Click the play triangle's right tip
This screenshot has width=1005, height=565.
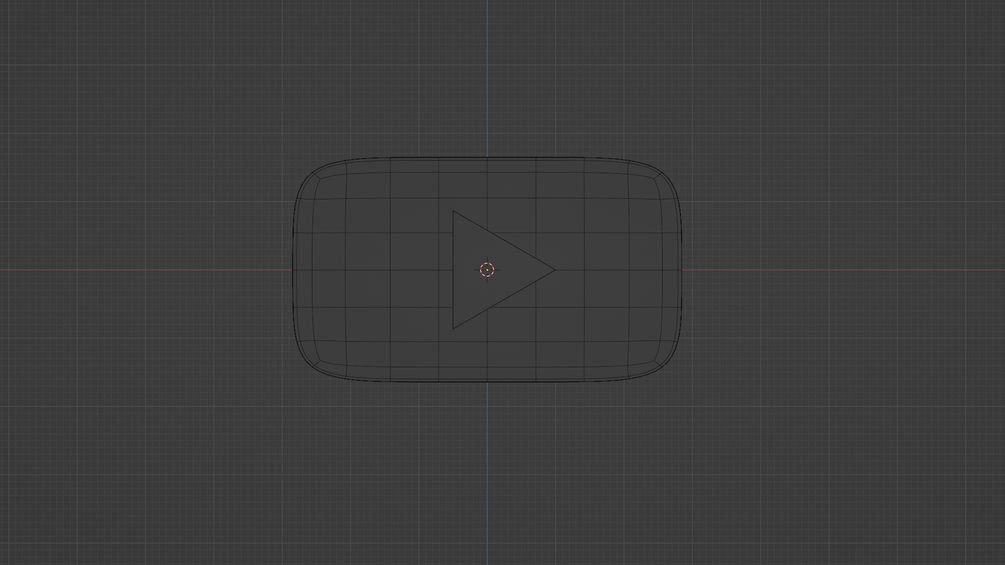[554, 270]
